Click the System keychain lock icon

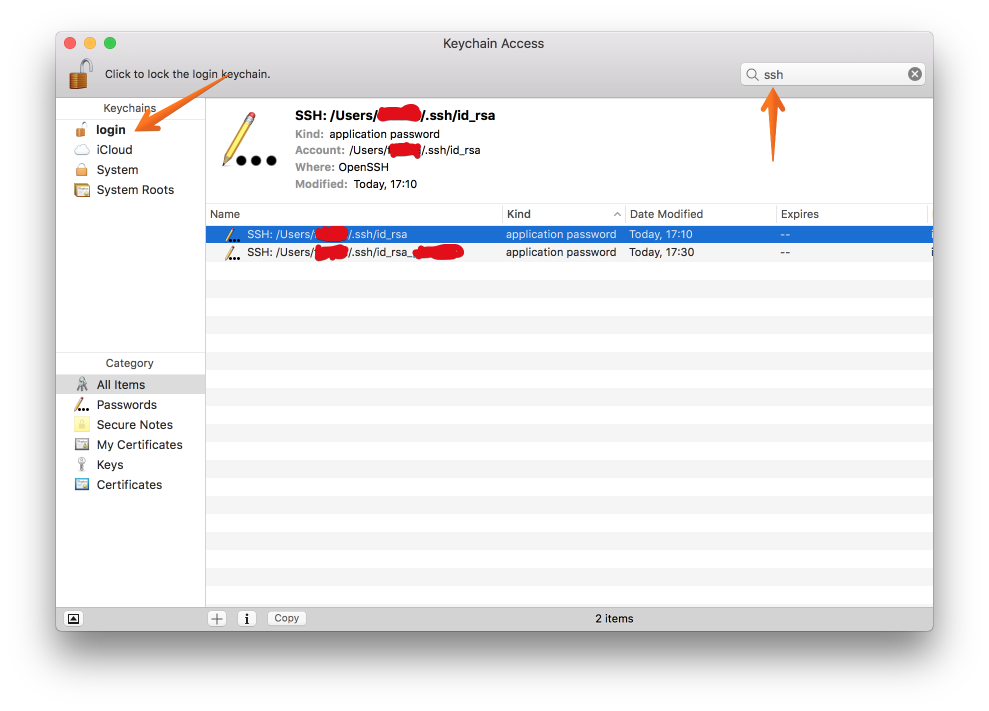81,170
